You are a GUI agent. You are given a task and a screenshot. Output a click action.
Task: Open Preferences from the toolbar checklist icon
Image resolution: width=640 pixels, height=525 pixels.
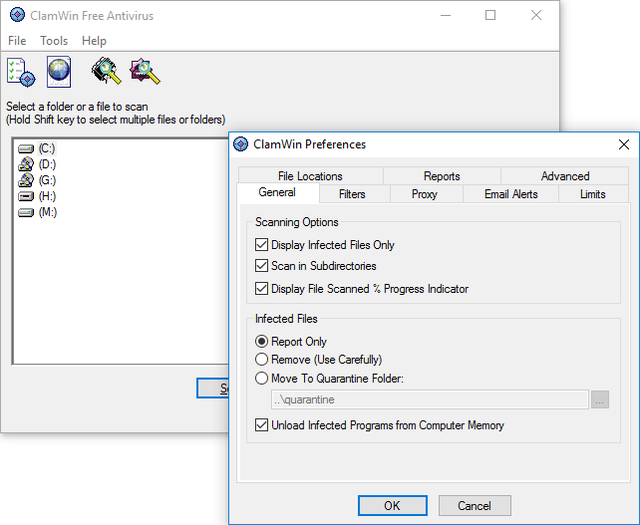point(20,72)
